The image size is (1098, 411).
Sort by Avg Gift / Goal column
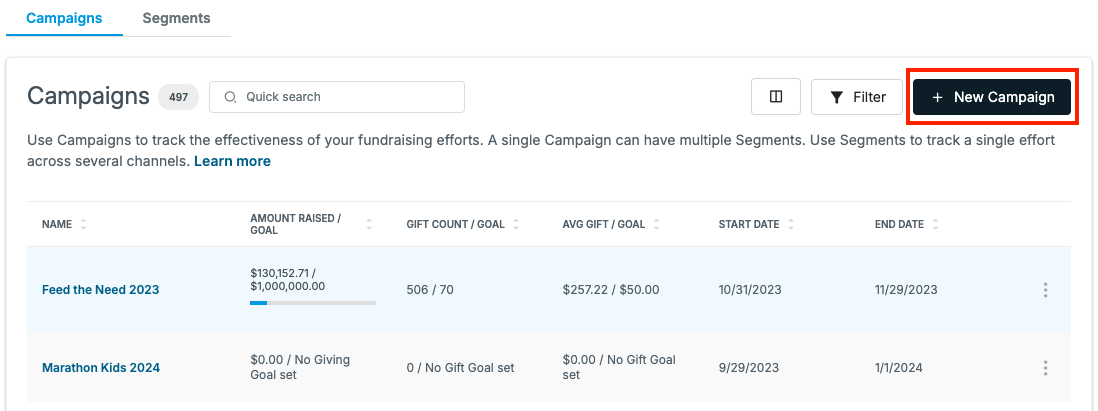click(657, 224)
